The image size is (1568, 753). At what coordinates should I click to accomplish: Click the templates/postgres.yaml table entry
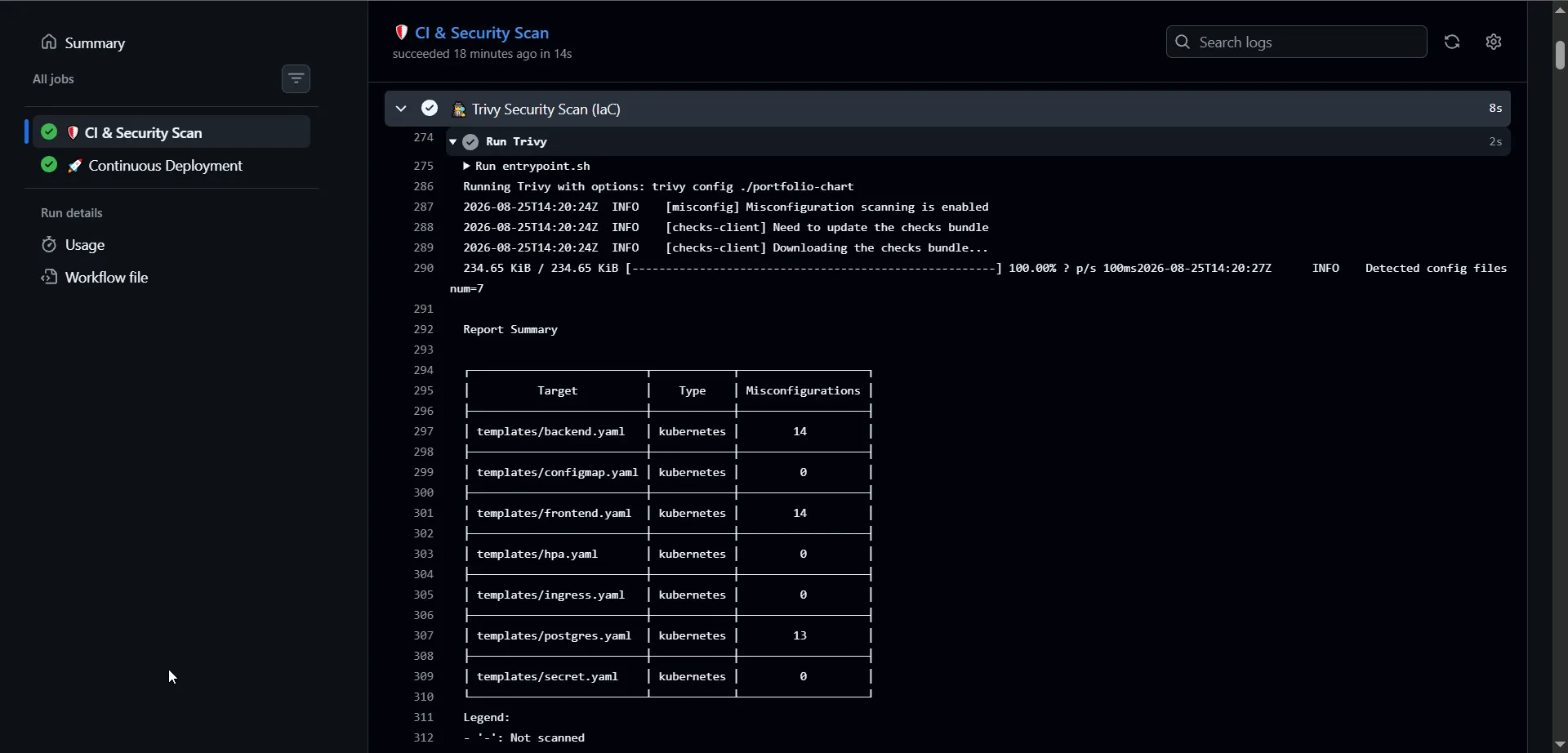[554, 636]
